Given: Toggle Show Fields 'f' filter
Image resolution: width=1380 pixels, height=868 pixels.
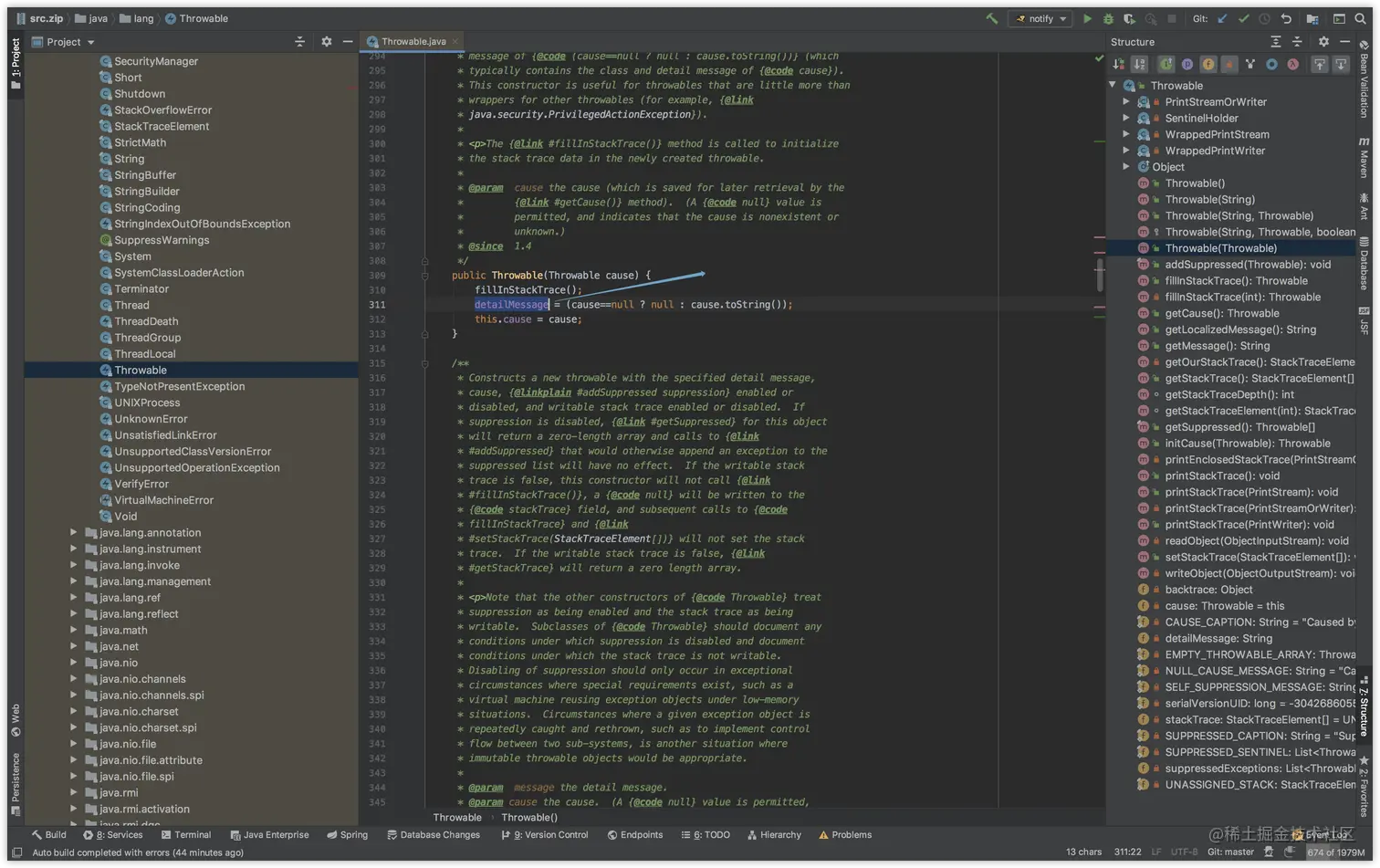Looking at the screenshot, I should [x=1208, y=64].
